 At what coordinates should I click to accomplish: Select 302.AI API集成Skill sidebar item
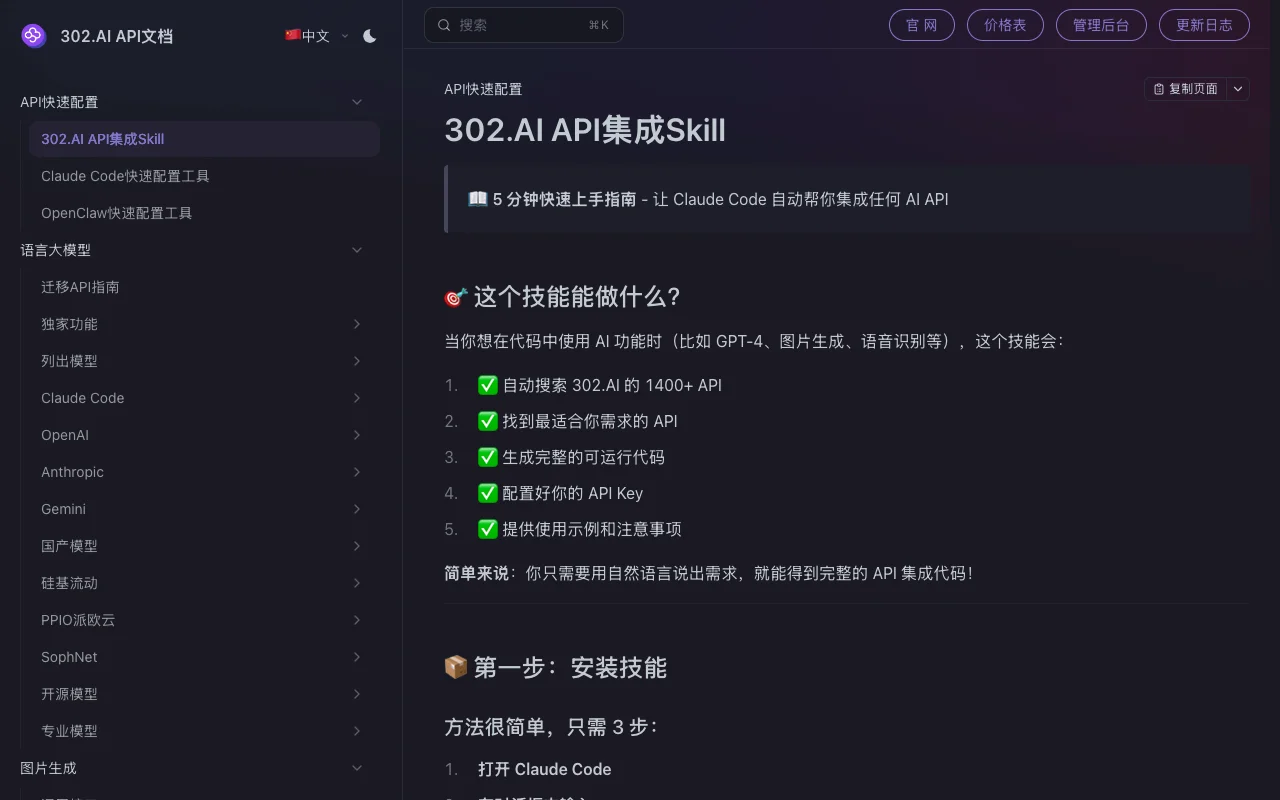click(204, 139)
